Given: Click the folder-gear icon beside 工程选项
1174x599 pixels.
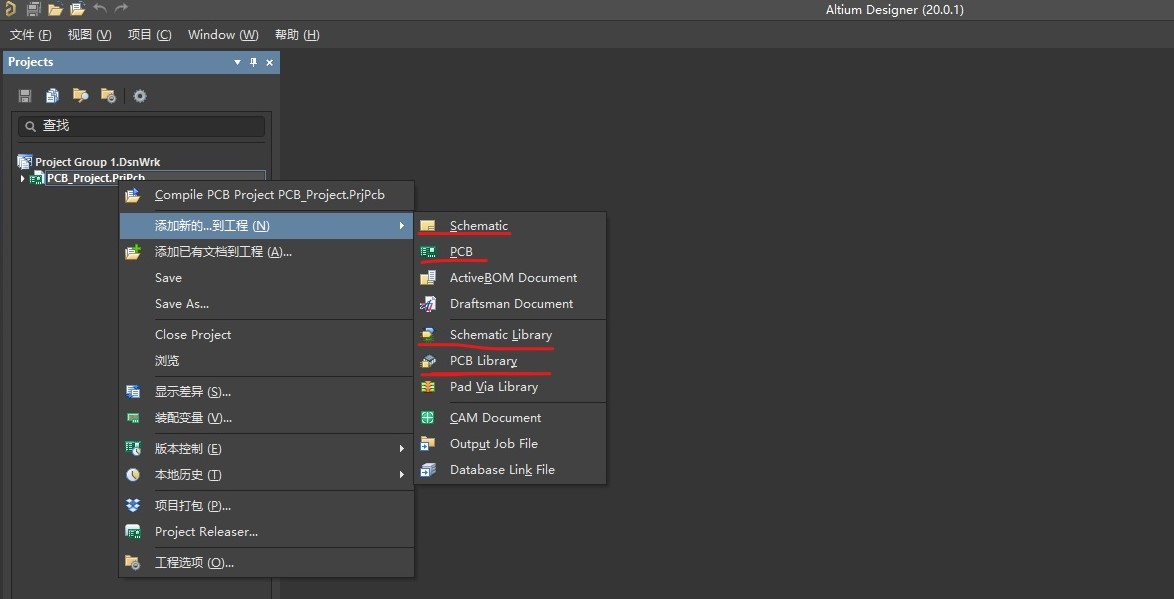Looking at the screenshot, I should tap(133, 562).
